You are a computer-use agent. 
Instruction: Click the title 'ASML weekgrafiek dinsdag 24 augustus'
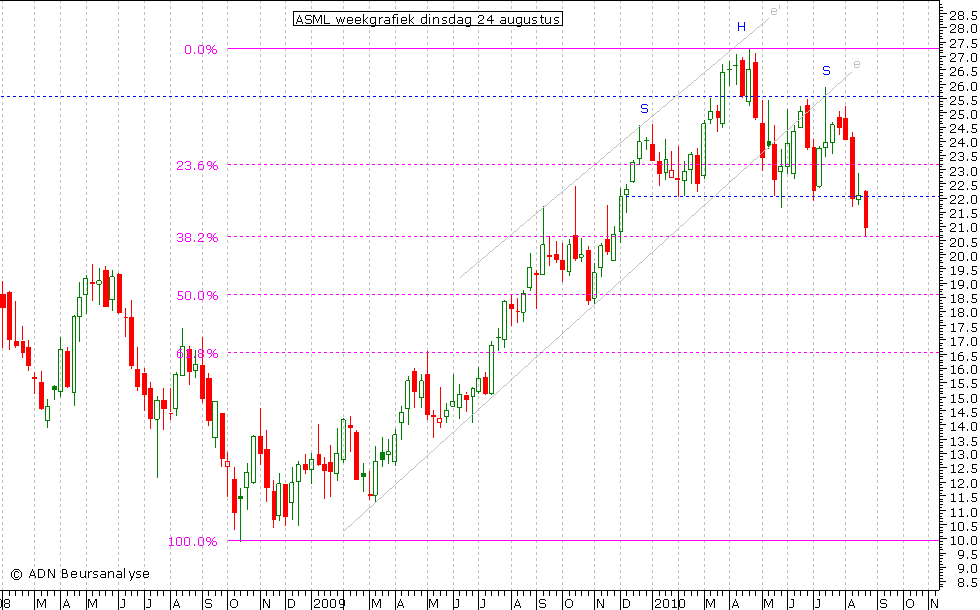point(428,19)
